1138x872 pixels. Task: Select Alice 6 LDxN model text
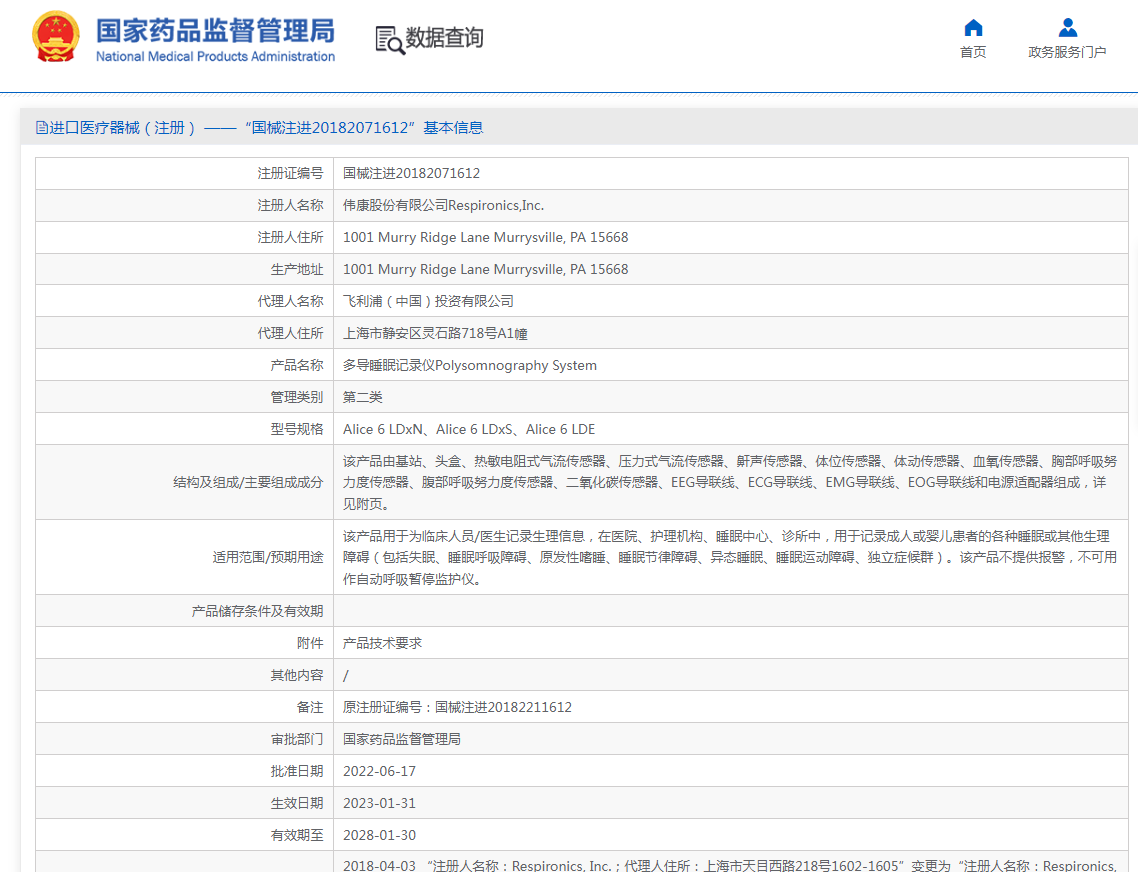pos(382,429)
